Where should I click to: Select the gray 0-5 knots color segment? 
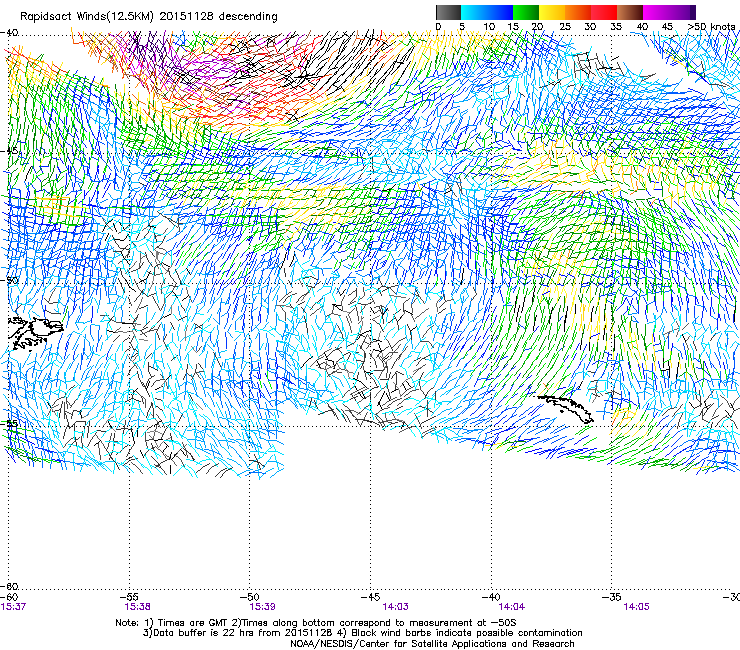(x=448, y=12)
